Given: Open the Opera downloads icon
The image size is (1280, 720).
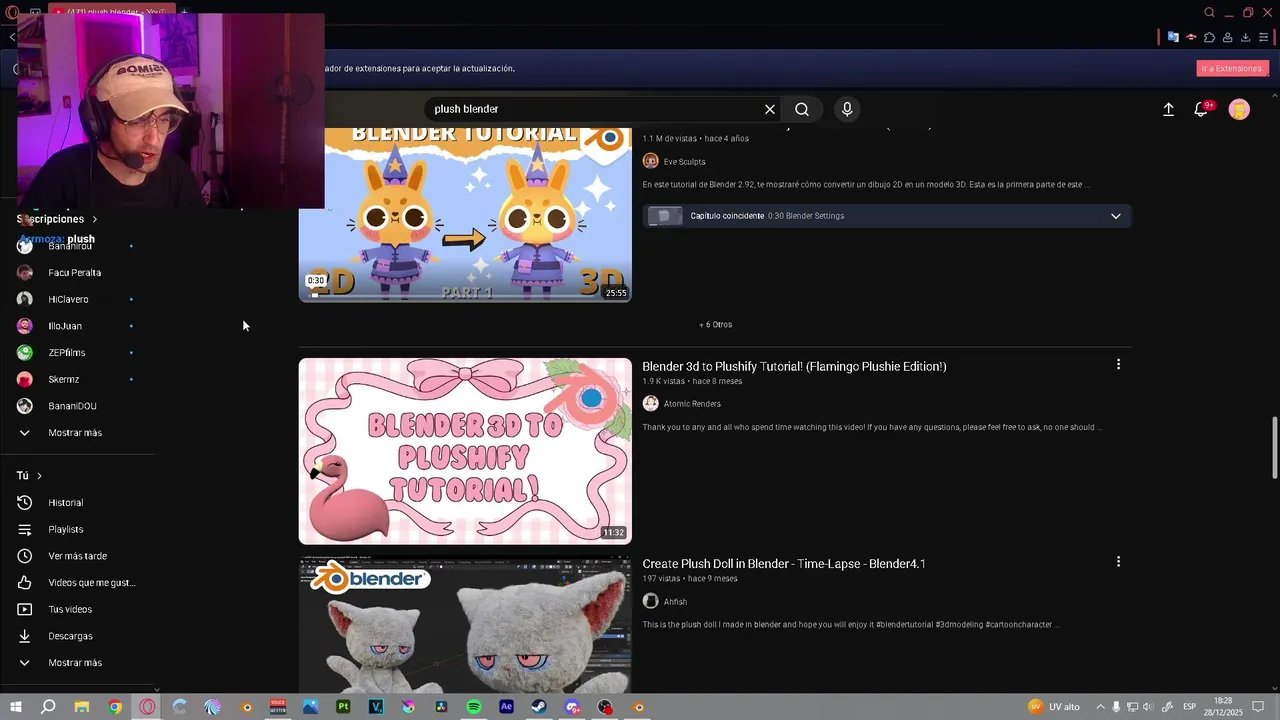Looking at the screenshot, I should 1245,37.
